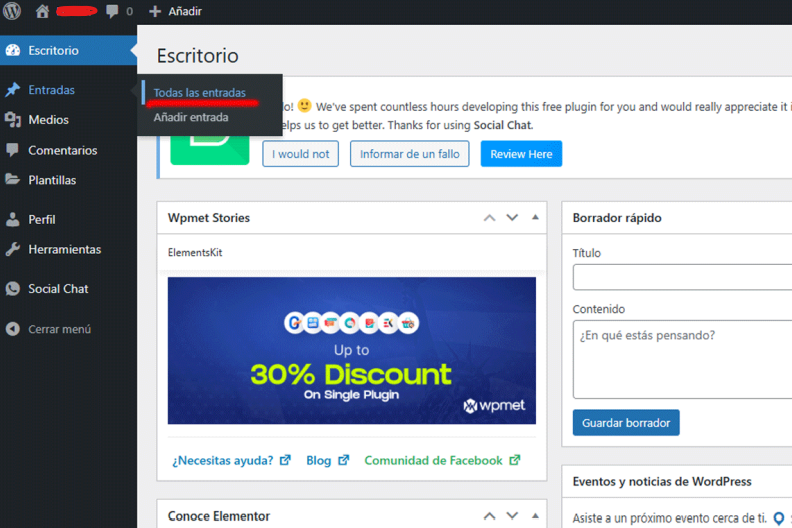Move Conoce Elementor widget up

pos(489,516)
